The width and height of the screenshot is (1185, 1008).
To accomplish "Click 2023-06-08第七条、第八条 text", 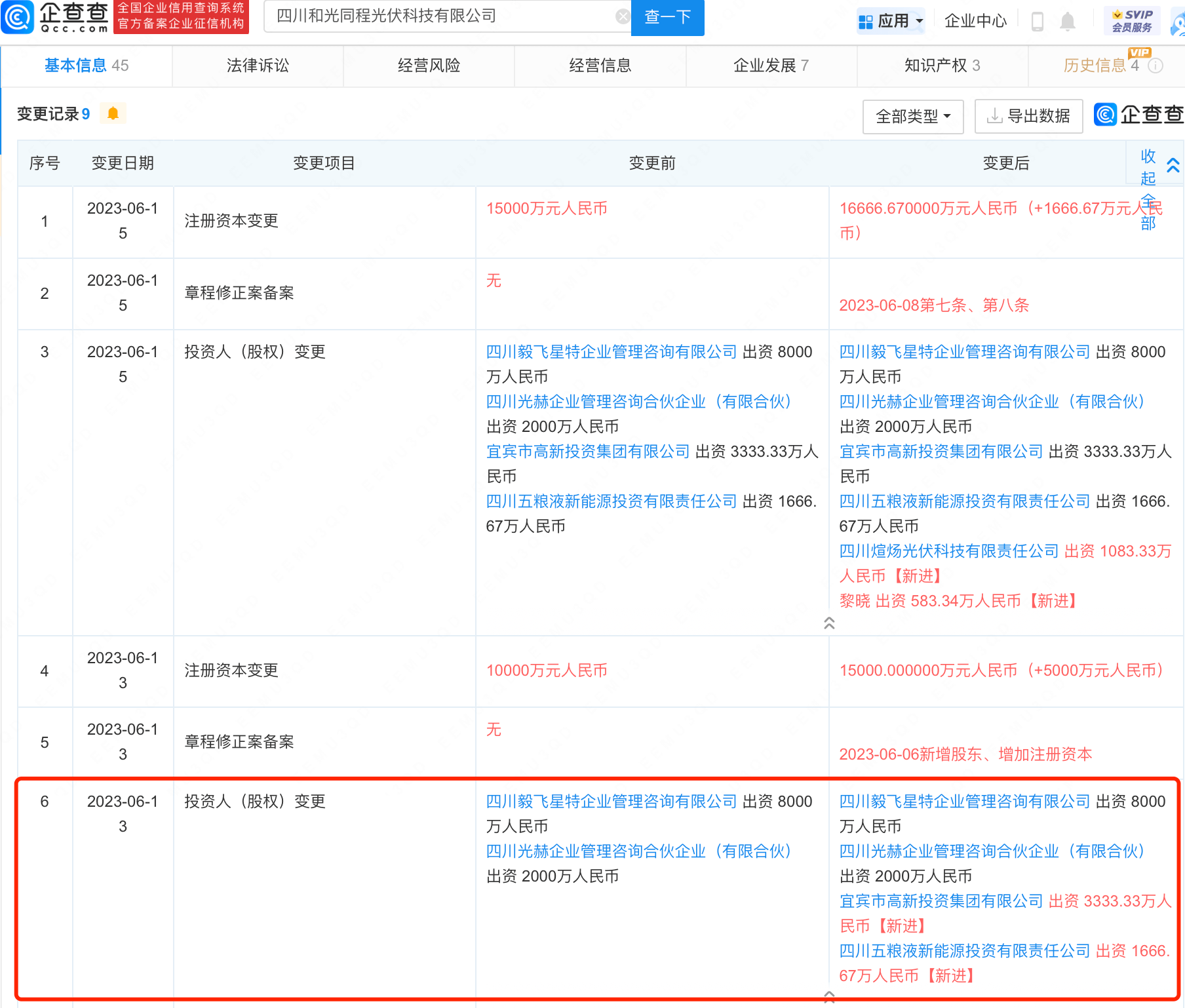I will [934, 305].
